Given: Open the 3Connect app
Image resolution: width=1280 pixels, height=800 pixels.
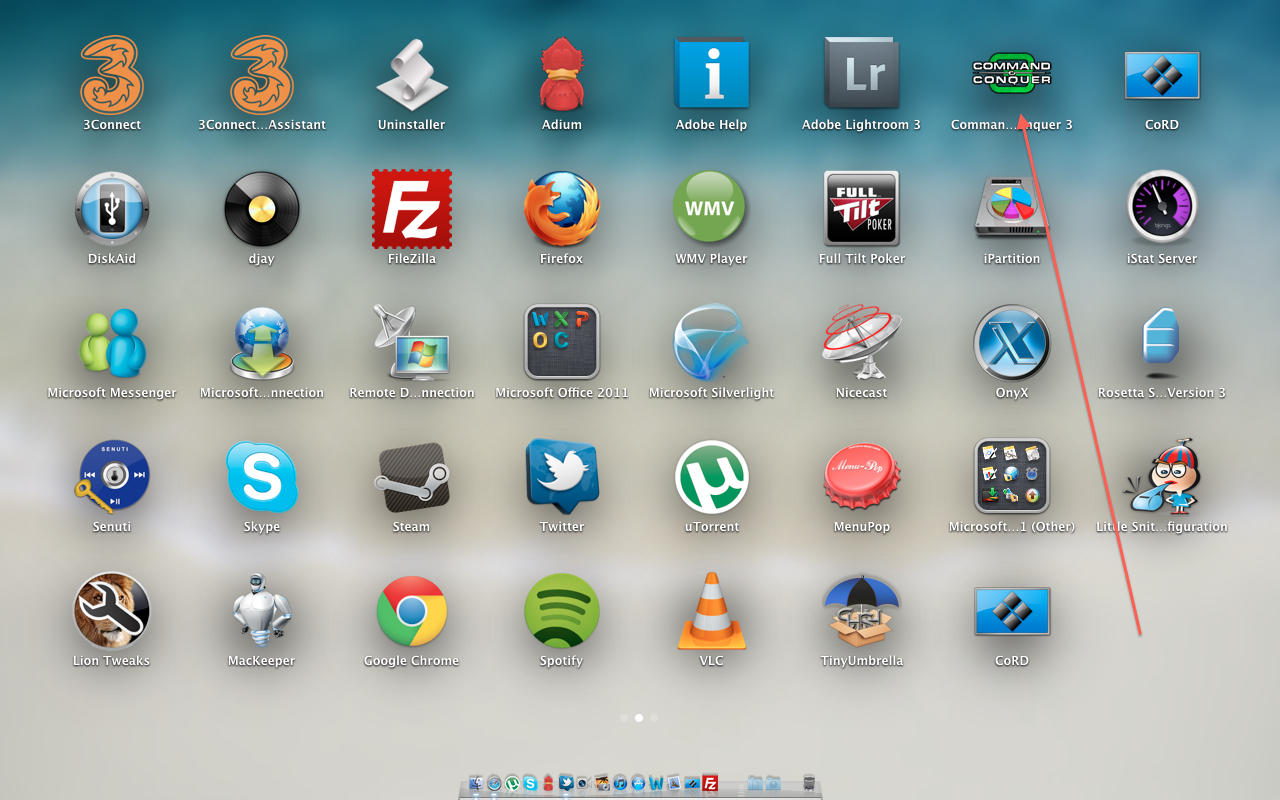Looking at the screenshot, I should click(x=111, y=75).
